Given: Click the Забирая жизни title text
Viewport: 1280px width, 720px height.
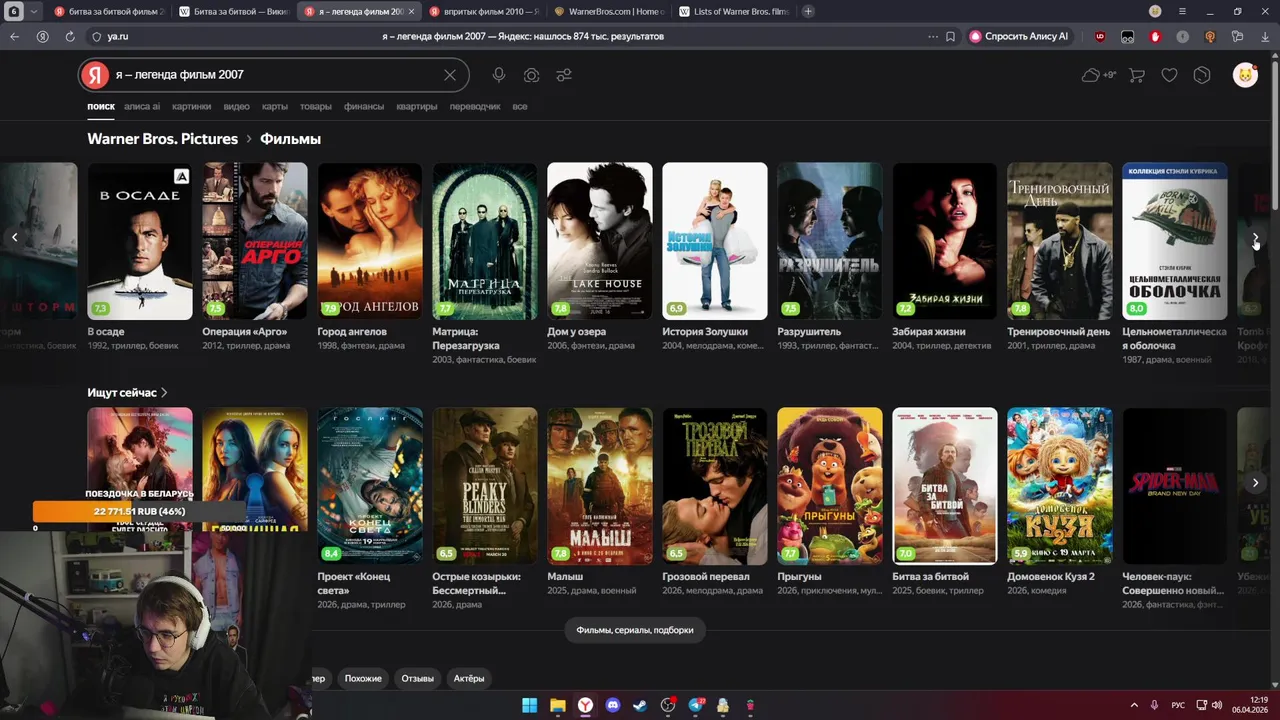Looking at the screenshot, I should click(x=929, y=332).
